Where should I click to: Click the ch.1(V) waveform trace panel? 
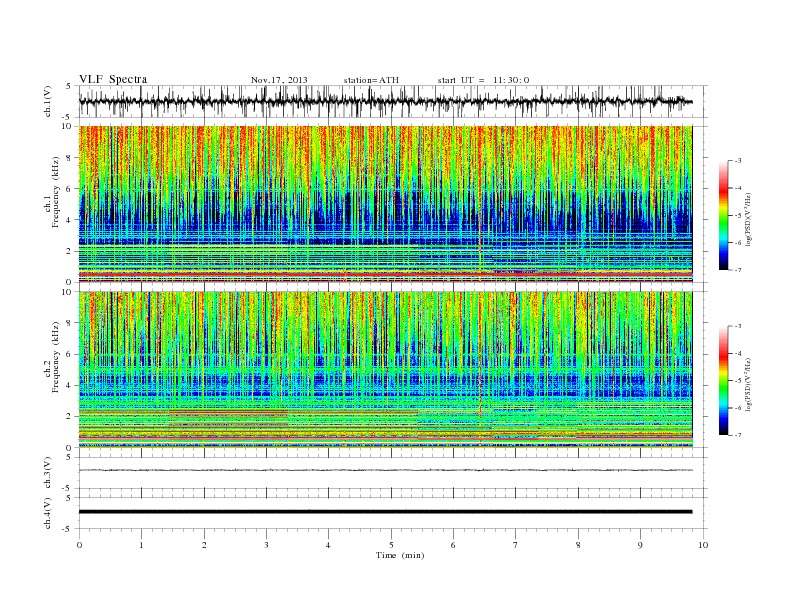pos(393,101)
